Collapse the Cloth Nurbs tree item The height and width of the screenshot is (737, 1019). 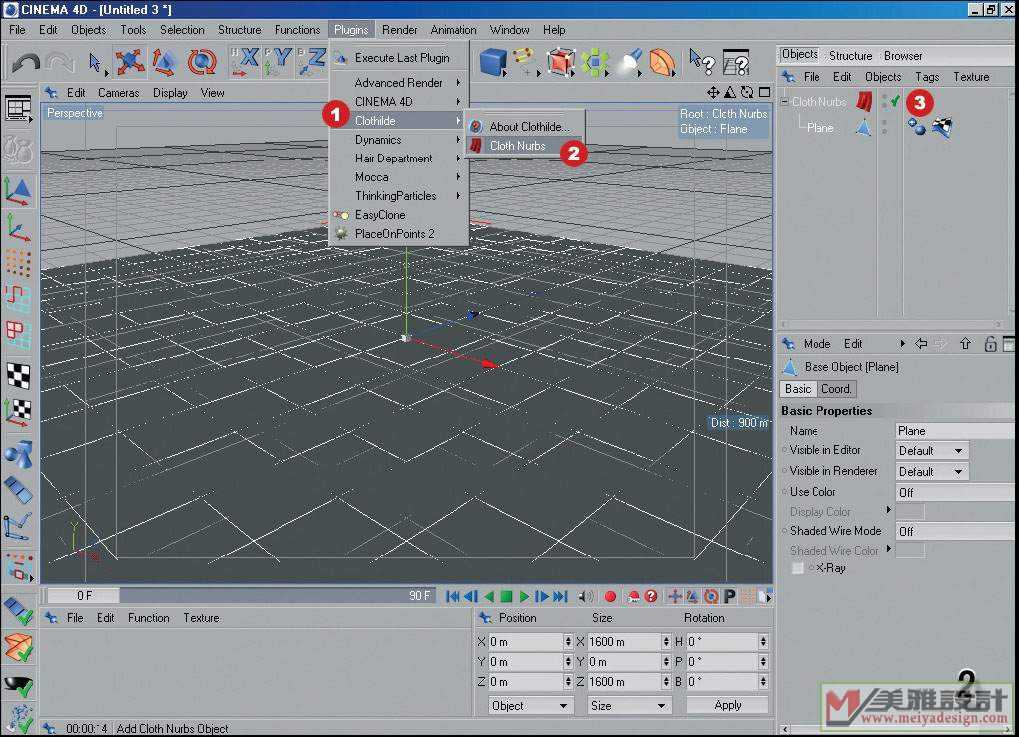(784, 102)
